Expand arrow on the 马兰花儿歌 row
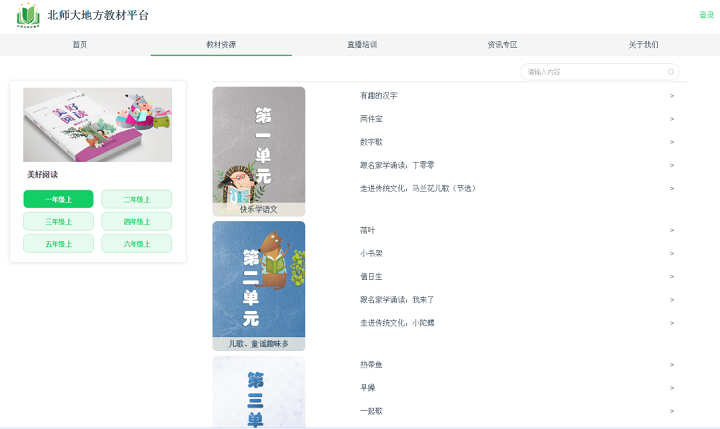720x429 pixels. (672, 188)
